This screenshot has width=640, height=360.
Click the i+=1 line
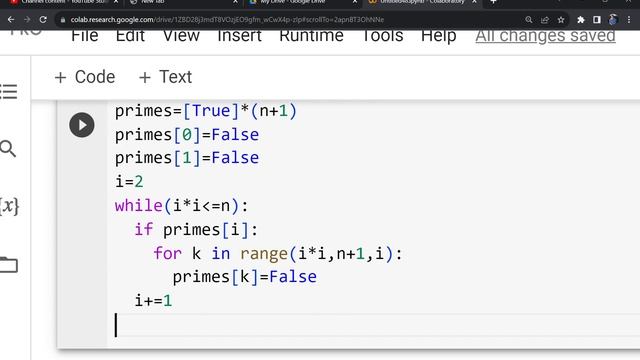[153, 301]
